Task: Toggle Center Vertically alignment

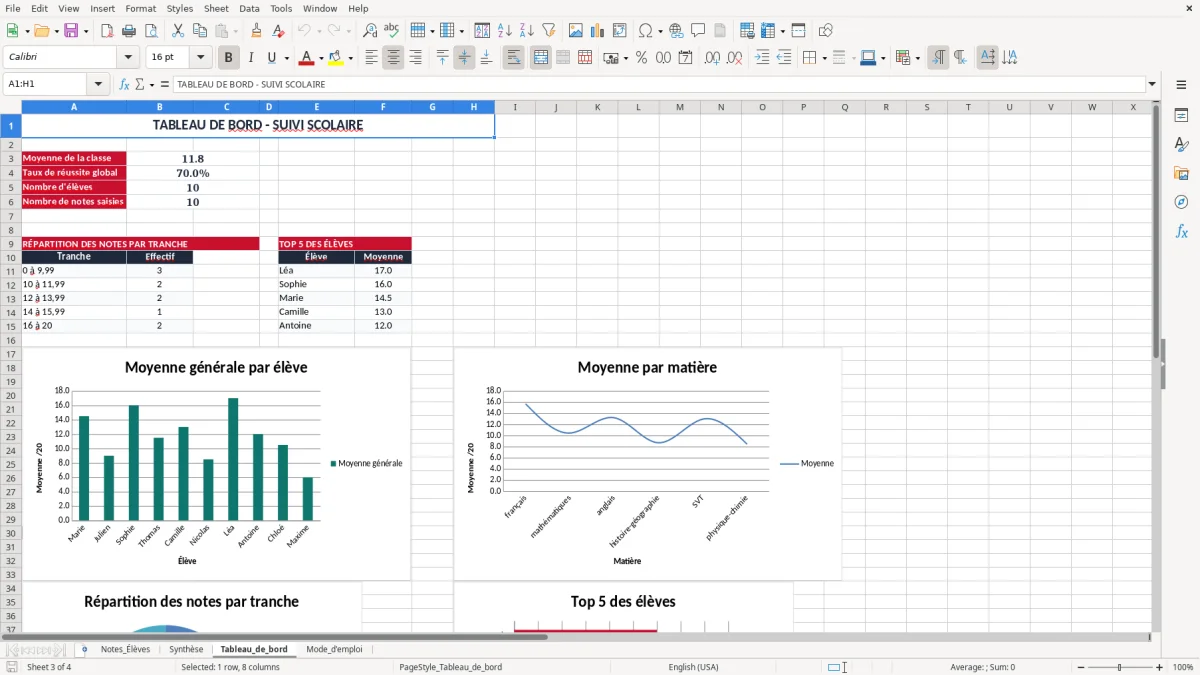Action: 464,58
